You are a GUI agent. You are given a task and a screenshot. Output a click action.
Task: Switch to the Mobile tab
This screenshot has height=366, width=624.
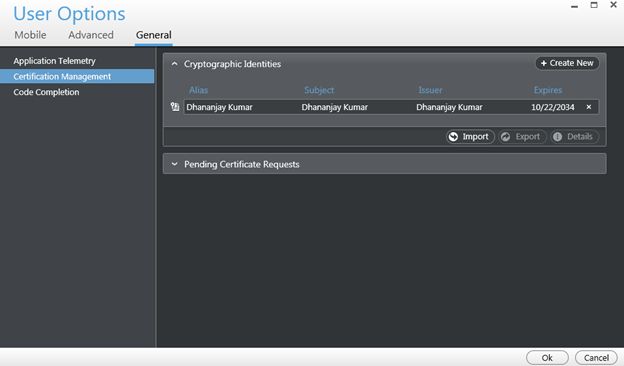pos(30,35)
